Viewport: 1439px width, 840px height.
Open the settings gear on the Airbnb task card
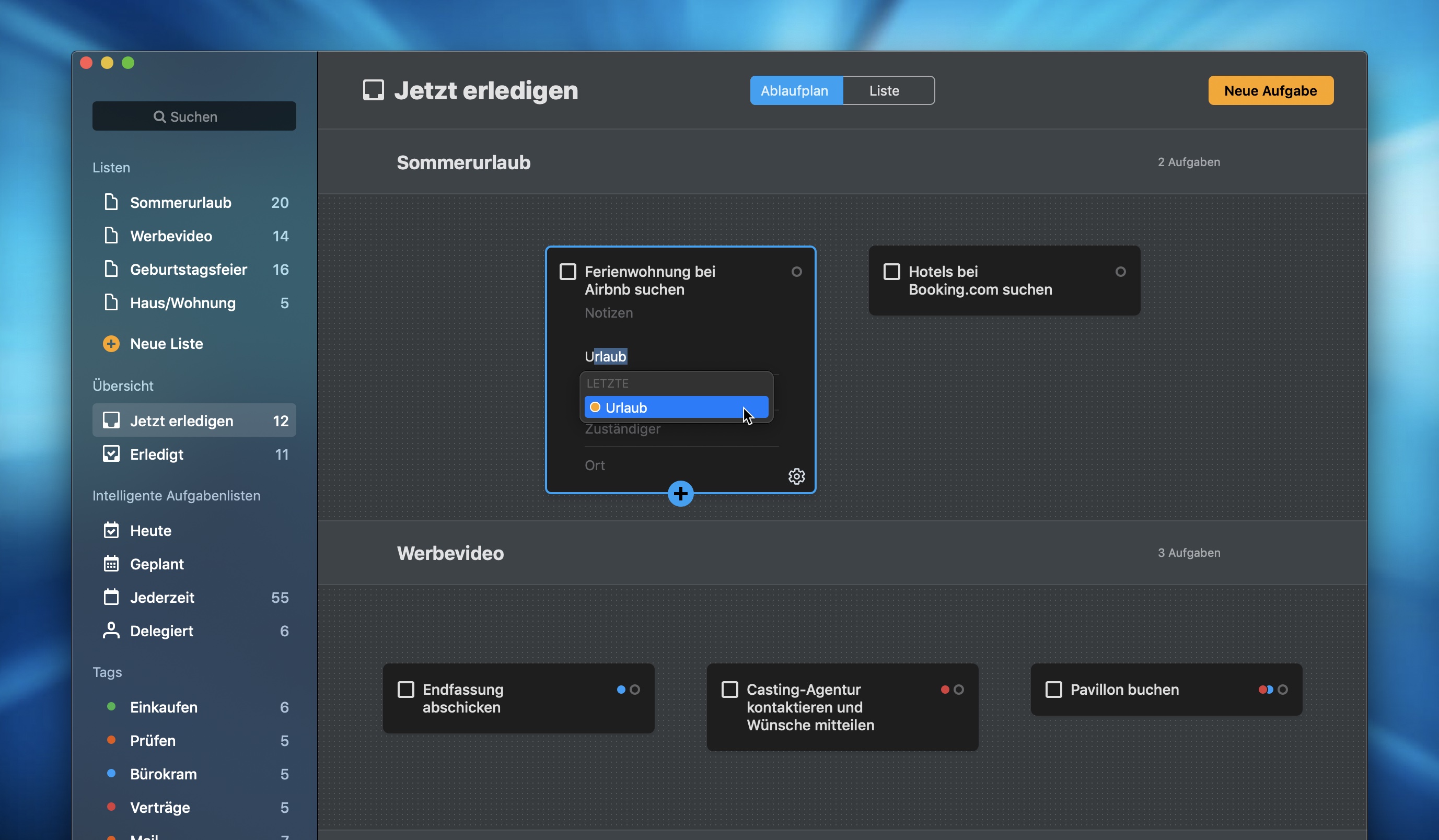pyautogui.click(x=797, y=476)
